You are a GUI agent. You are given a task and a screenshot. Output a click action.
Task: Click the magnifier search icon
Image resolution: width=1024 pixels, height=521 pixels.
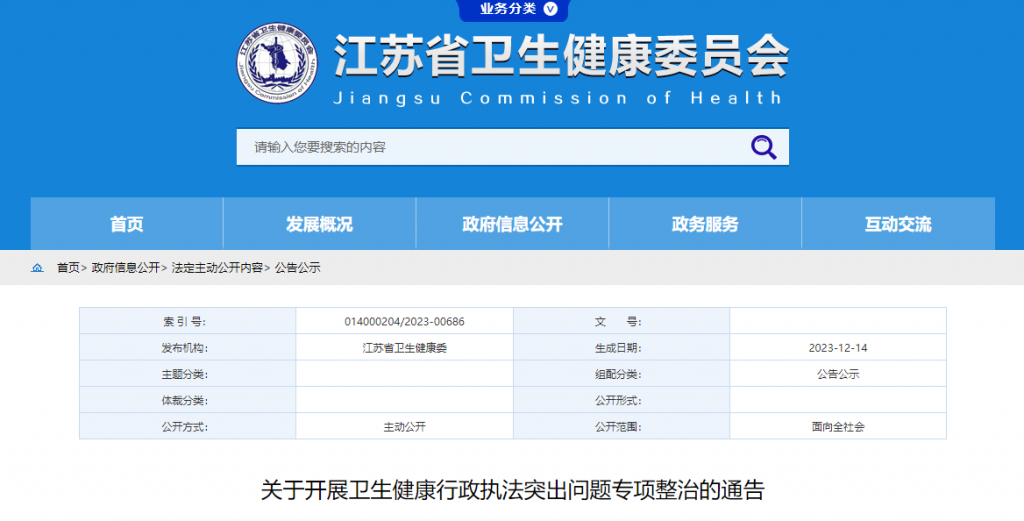click(763, 148)
